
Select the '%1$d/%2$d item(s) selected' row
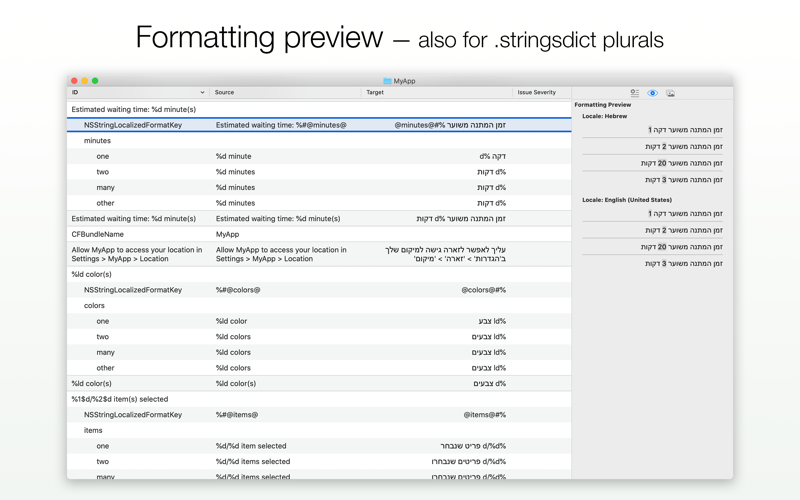(119, 399)
